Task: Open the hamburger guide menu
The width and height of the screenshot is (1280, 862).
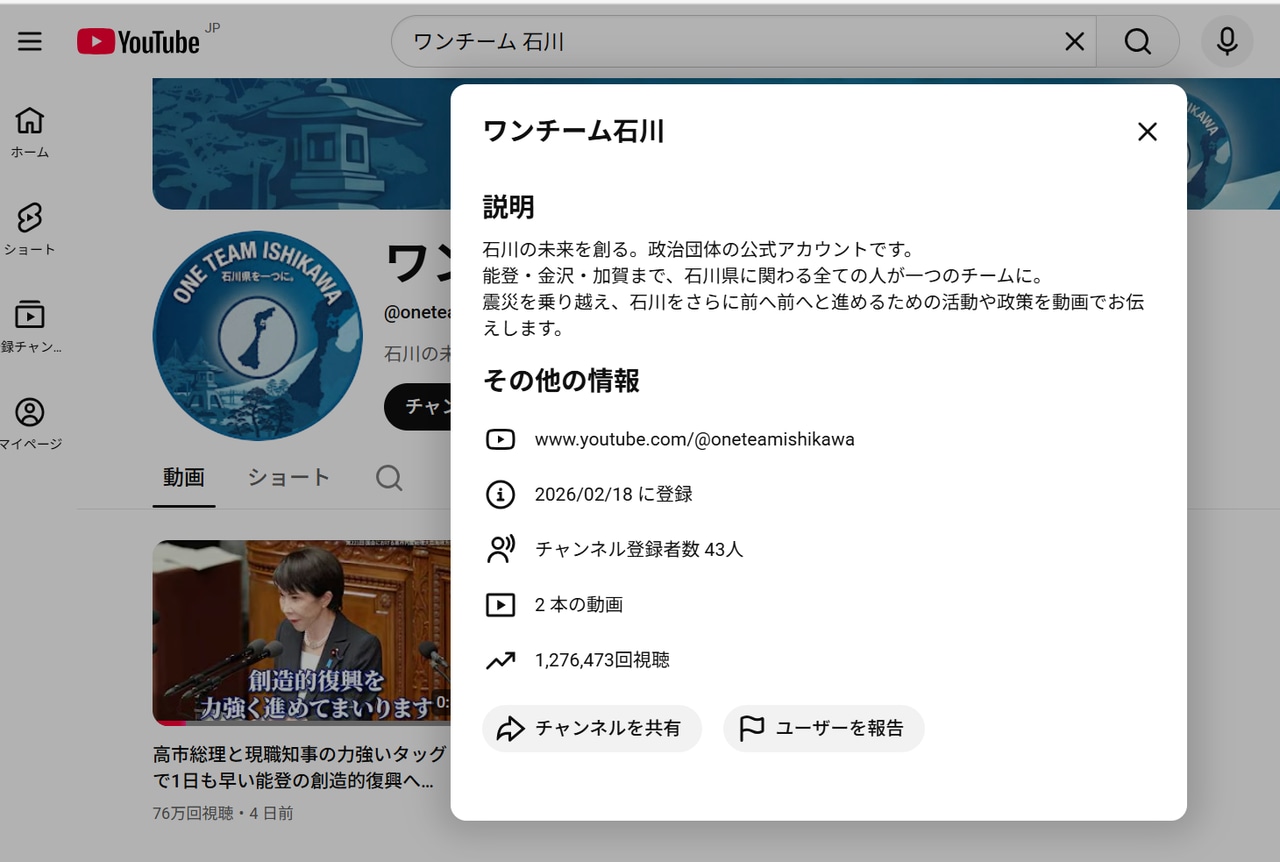Action: click(30, 41)
